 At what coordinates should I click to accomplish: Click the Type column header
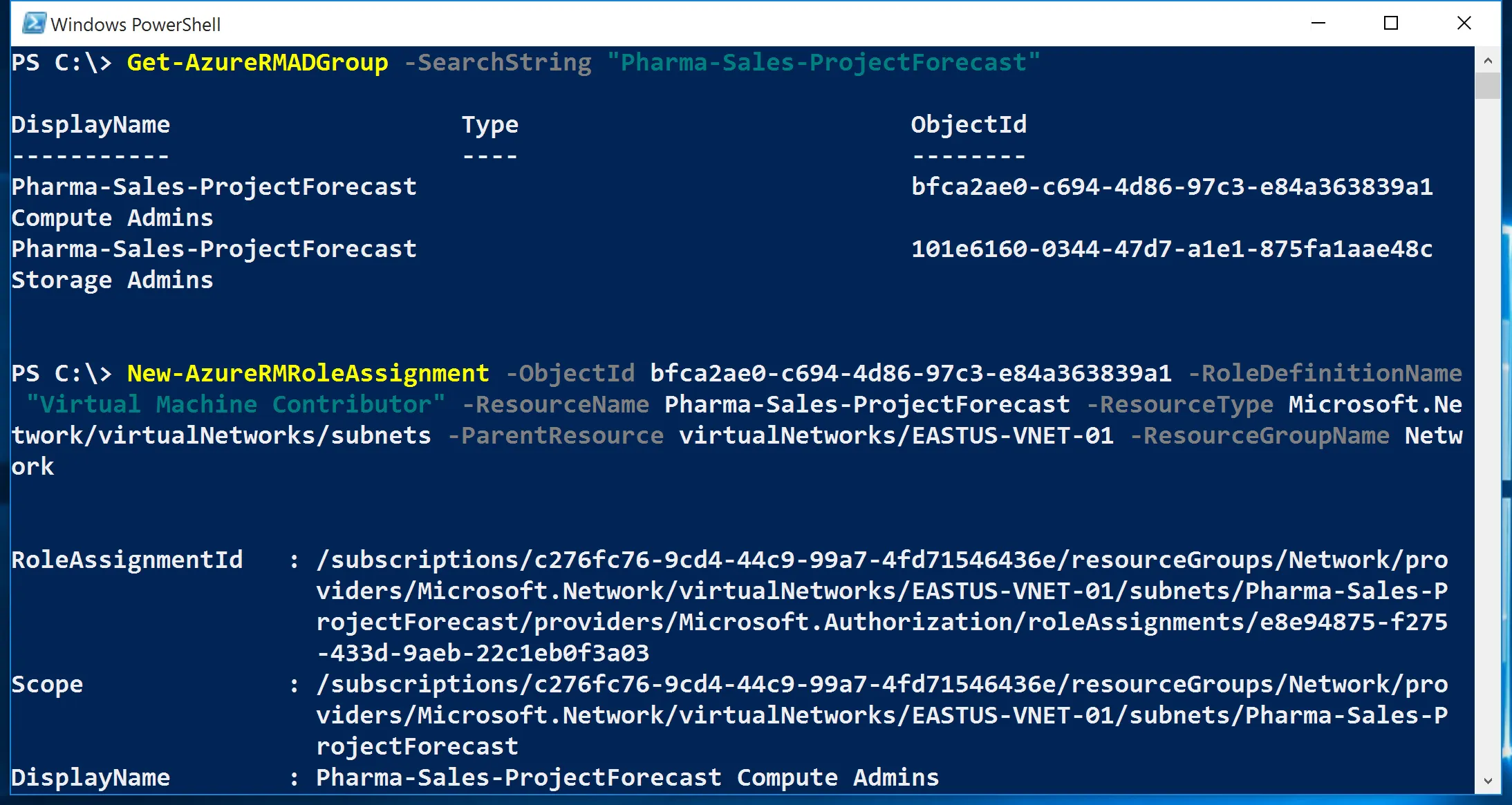pos(489,124)
